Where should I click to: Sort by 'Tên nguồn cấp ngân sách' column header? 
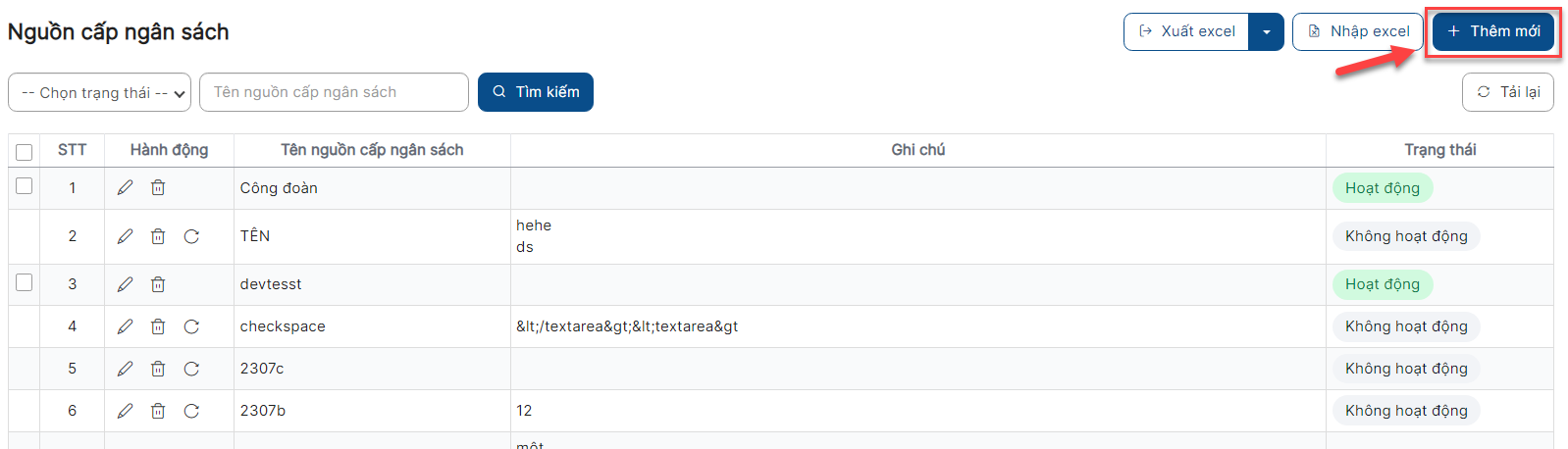[x=372, y=150]
